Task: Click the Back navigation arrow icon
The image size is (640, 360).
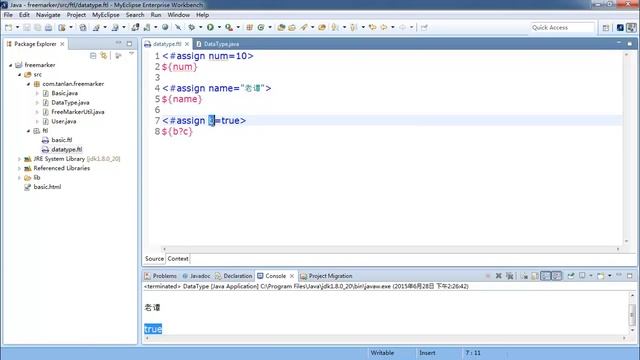Action: point(384,27)
